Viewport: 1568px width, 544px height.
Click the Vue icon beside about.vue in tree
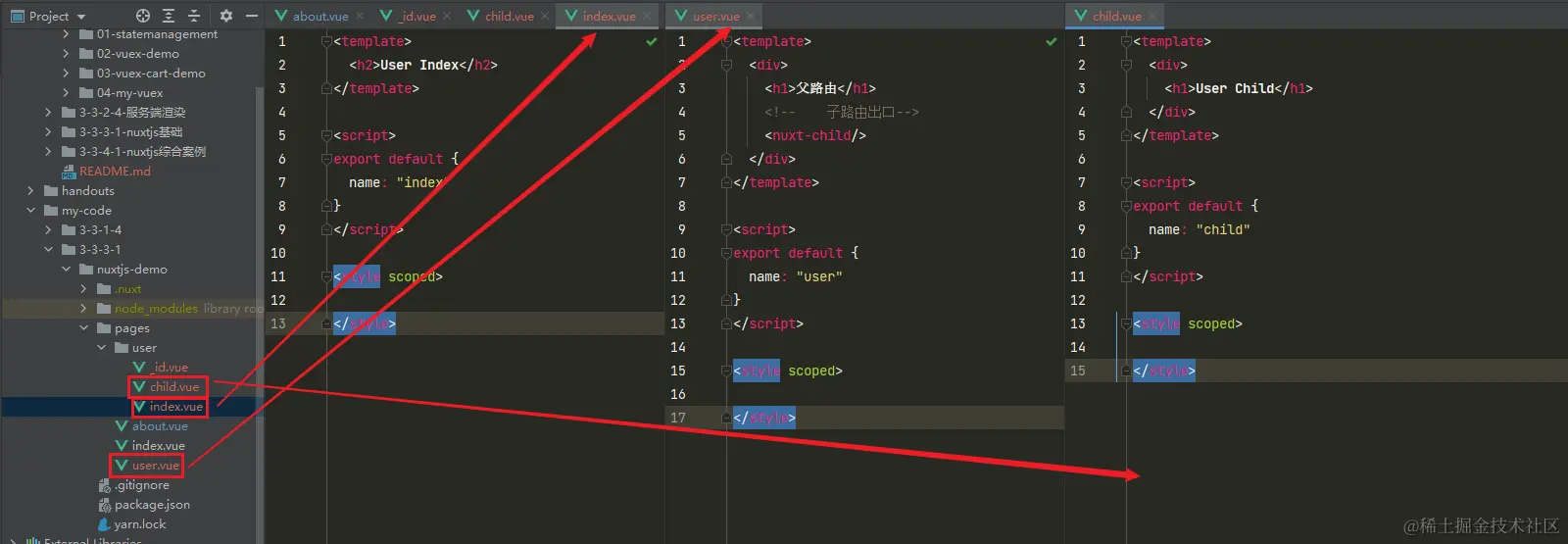click(122, 426)
